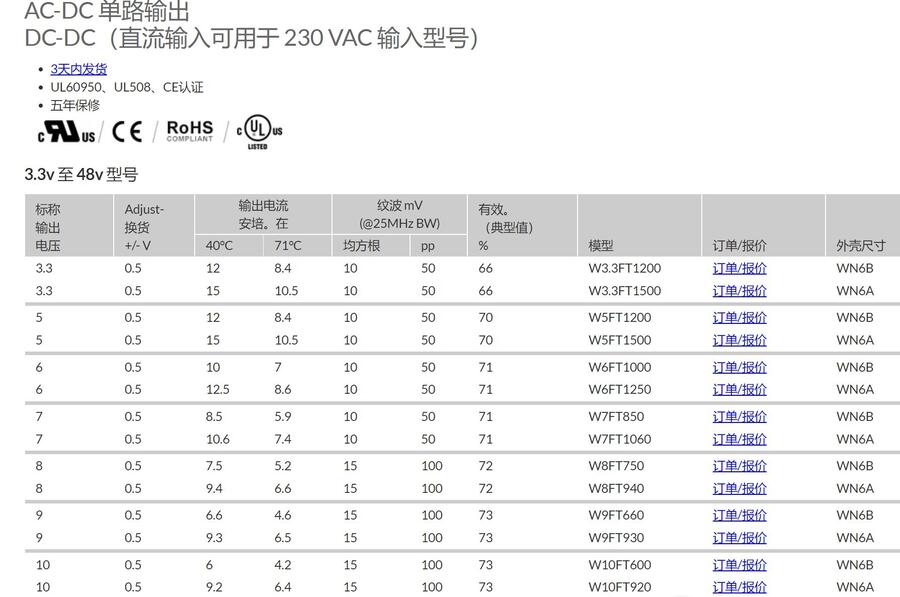Click the cURus recognized component logo
The width and height of the screenshot is (900, 597).
coord(67,132)
